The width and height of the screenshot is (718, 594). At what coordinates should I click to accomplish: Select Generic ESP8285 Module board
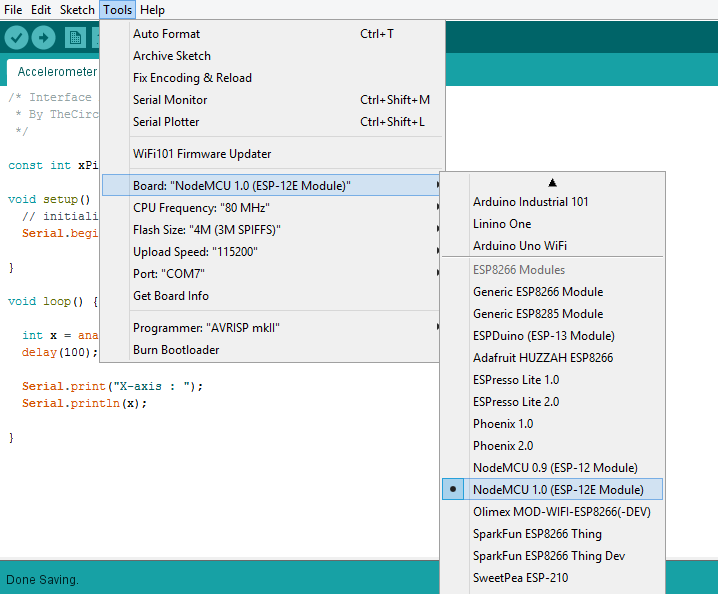(552, 314)
